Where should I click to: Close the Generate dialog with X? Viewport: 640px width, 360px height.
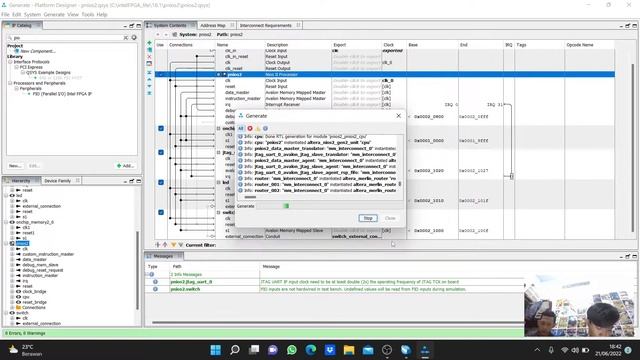tap(398, 116)
